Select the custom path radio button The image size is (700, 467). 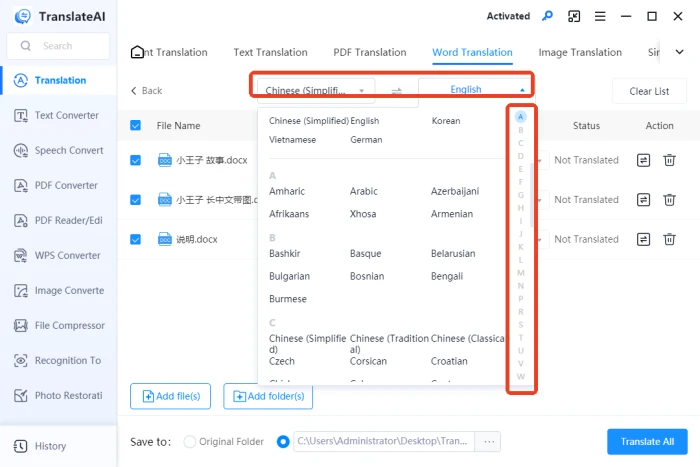283,442
